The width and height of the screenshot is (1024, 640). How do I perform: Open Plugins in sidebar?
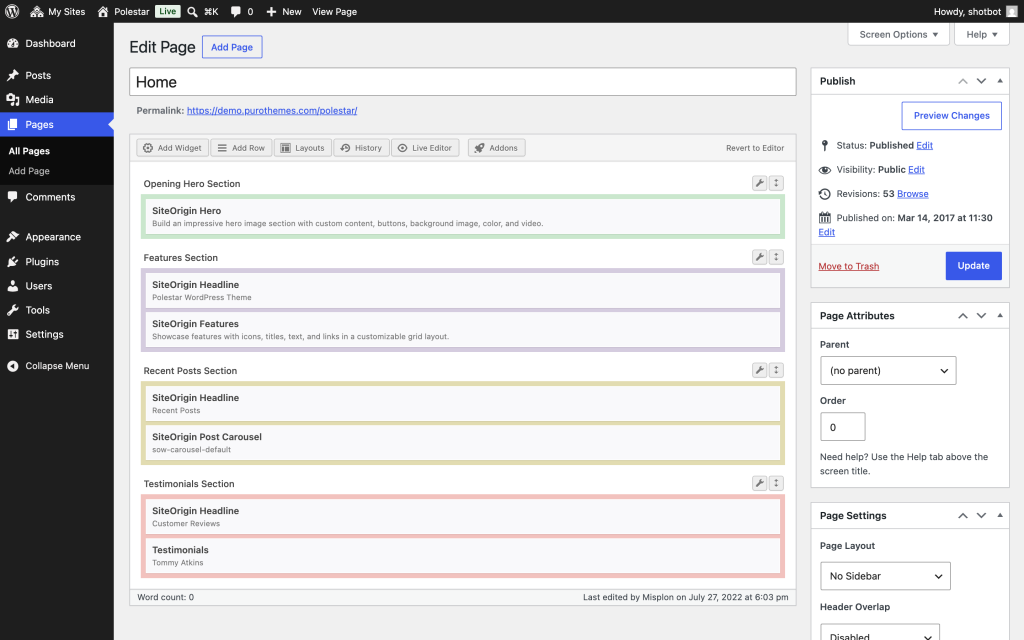point(57,261)
